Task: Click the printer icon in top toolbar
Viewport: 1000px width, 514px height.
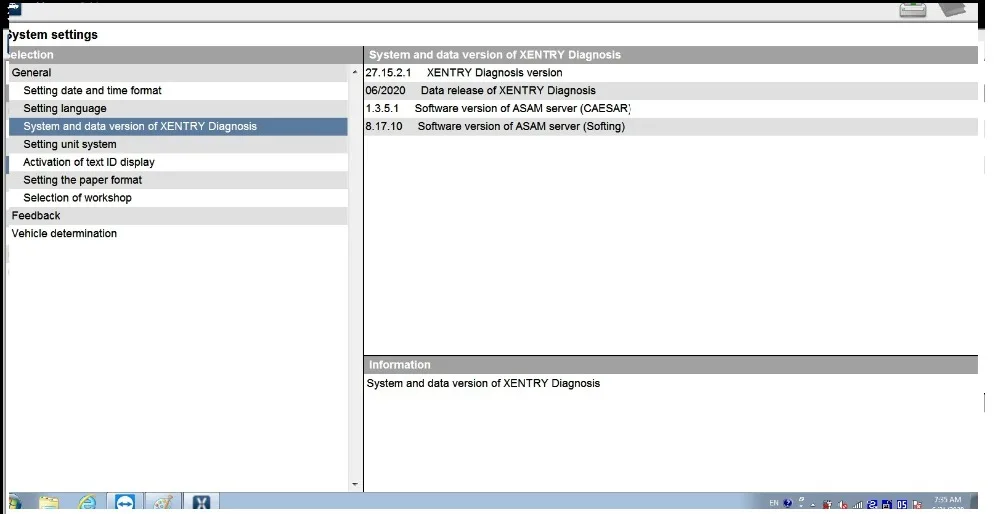Action: pyautogui.click(x=913, y=9)
